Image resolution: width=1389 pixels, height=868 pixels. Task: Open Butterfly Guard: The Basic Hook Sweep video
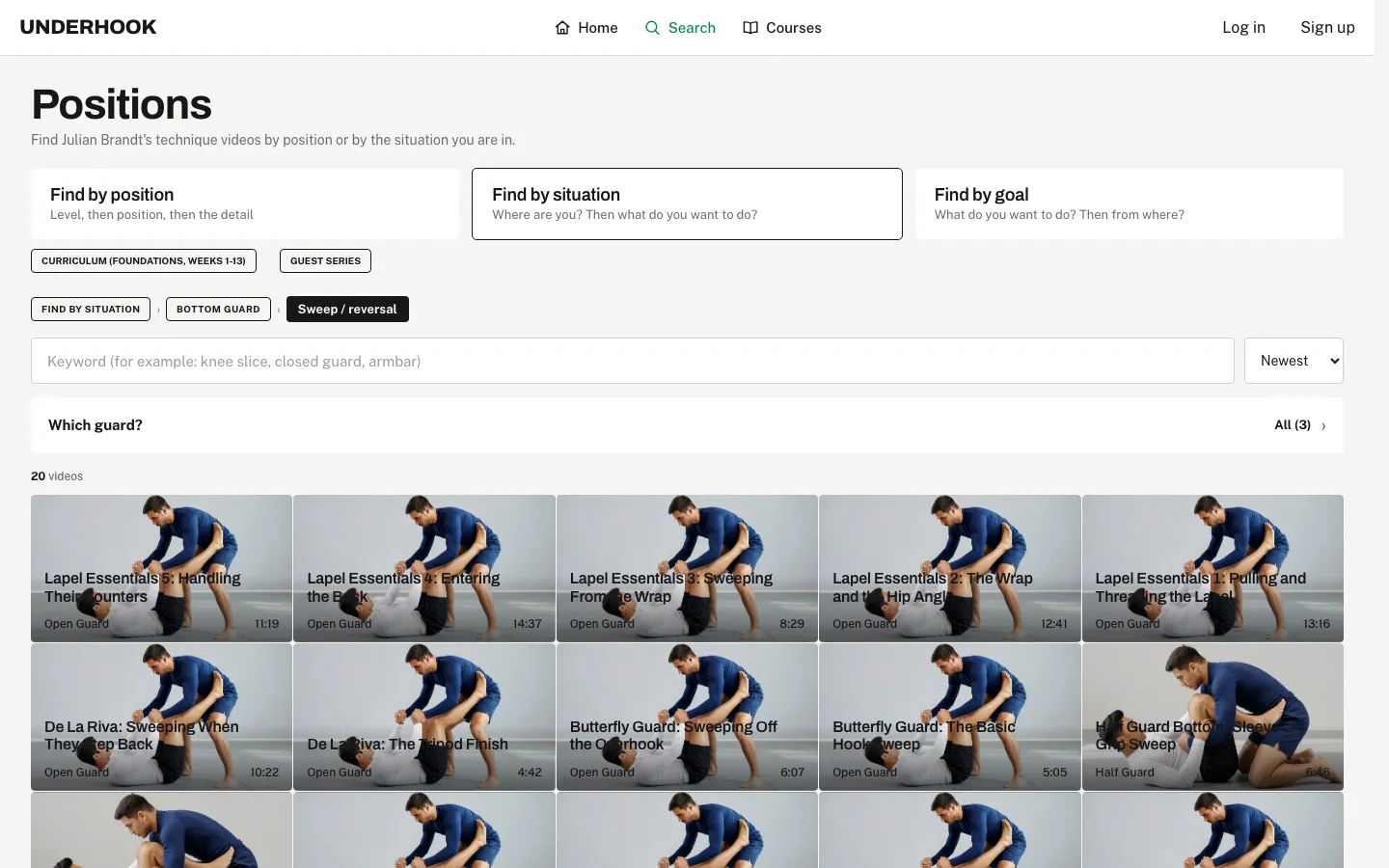(x=950, y=717)
